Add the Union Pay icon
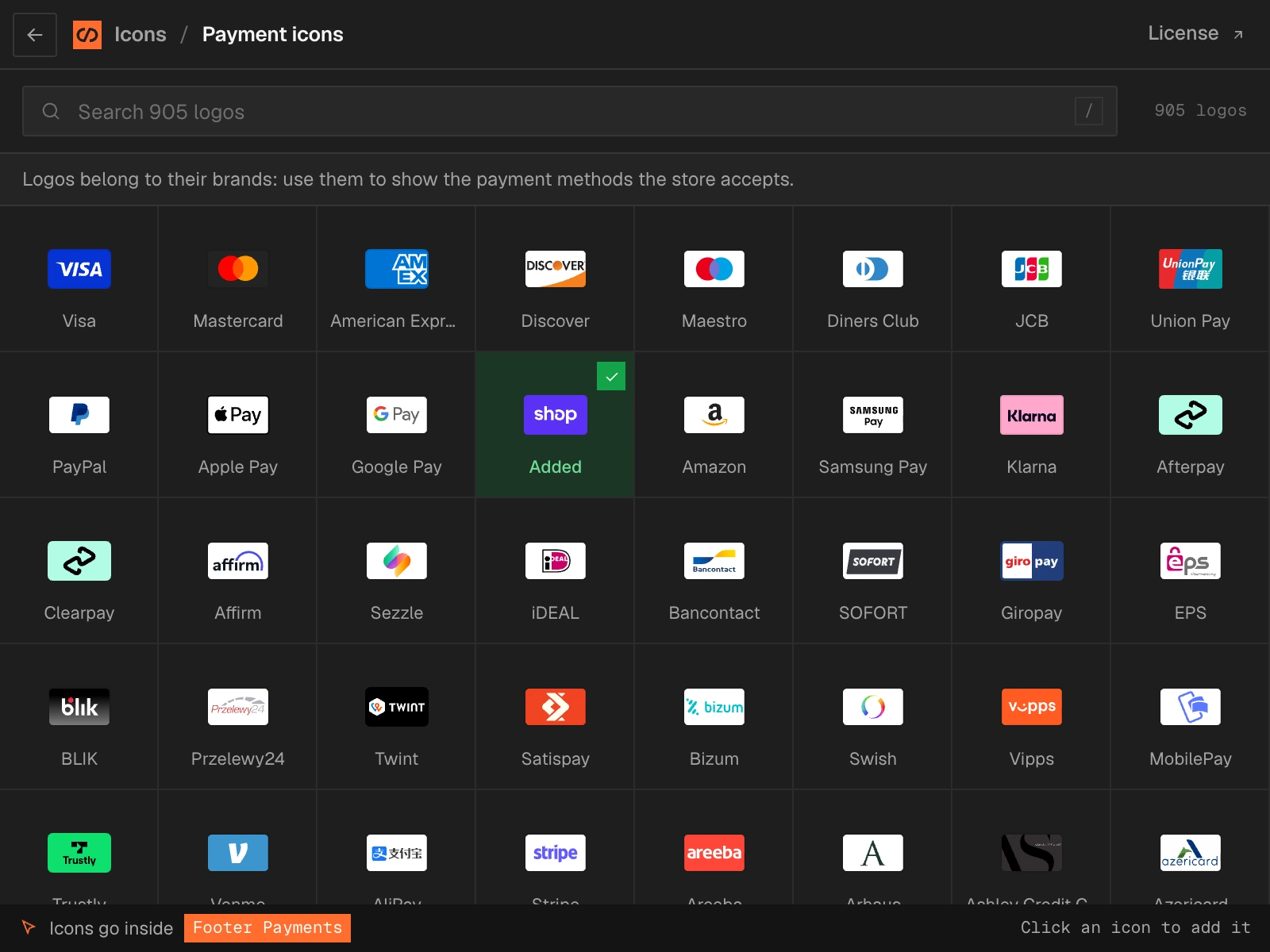 tap(1191, 278)
